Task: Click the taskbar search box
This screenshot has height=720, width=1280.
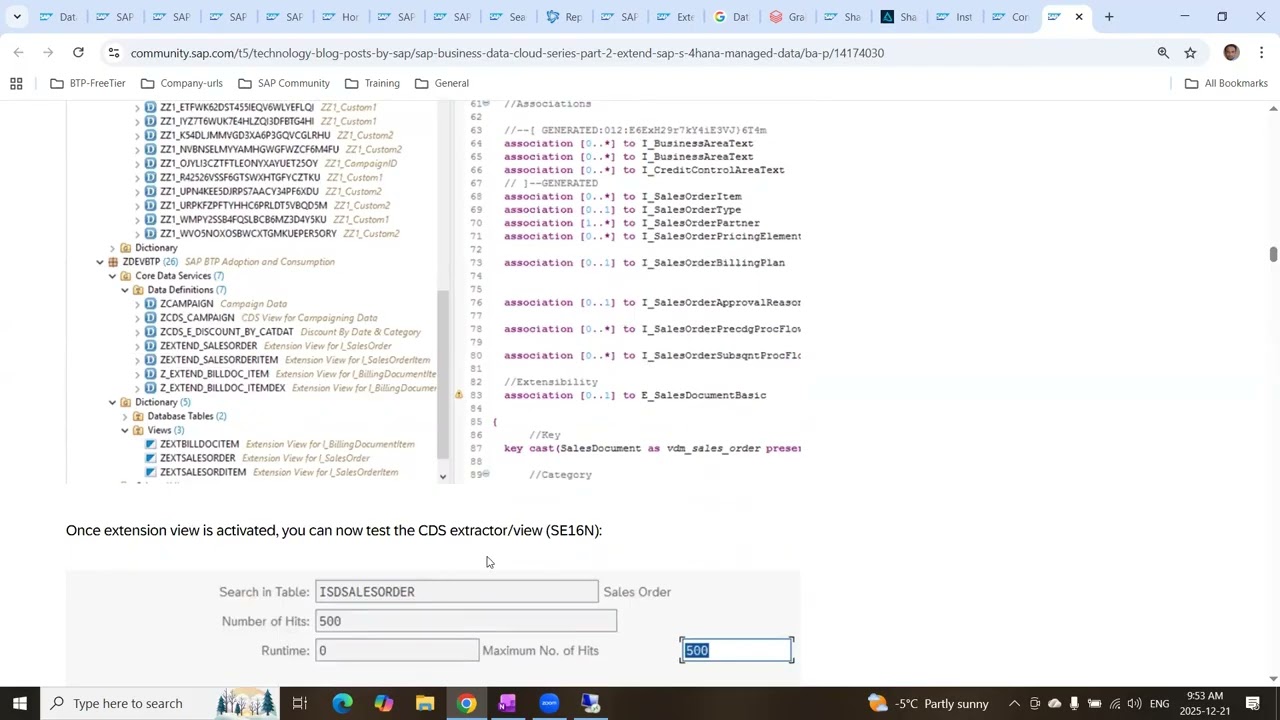Action: click(x=160, y=703)
